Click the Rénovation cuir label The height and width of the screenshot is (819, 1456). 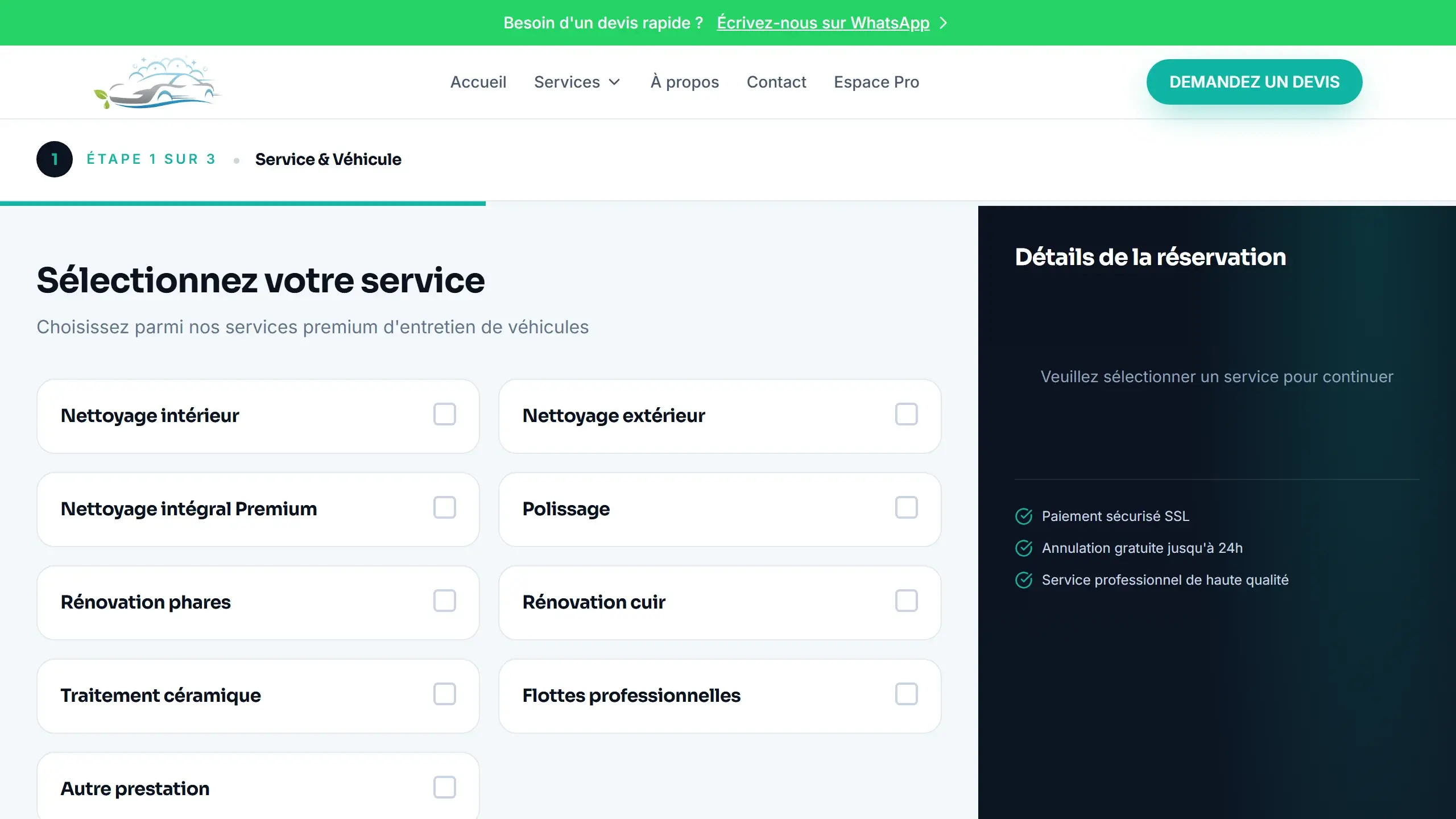click(594, 602)
